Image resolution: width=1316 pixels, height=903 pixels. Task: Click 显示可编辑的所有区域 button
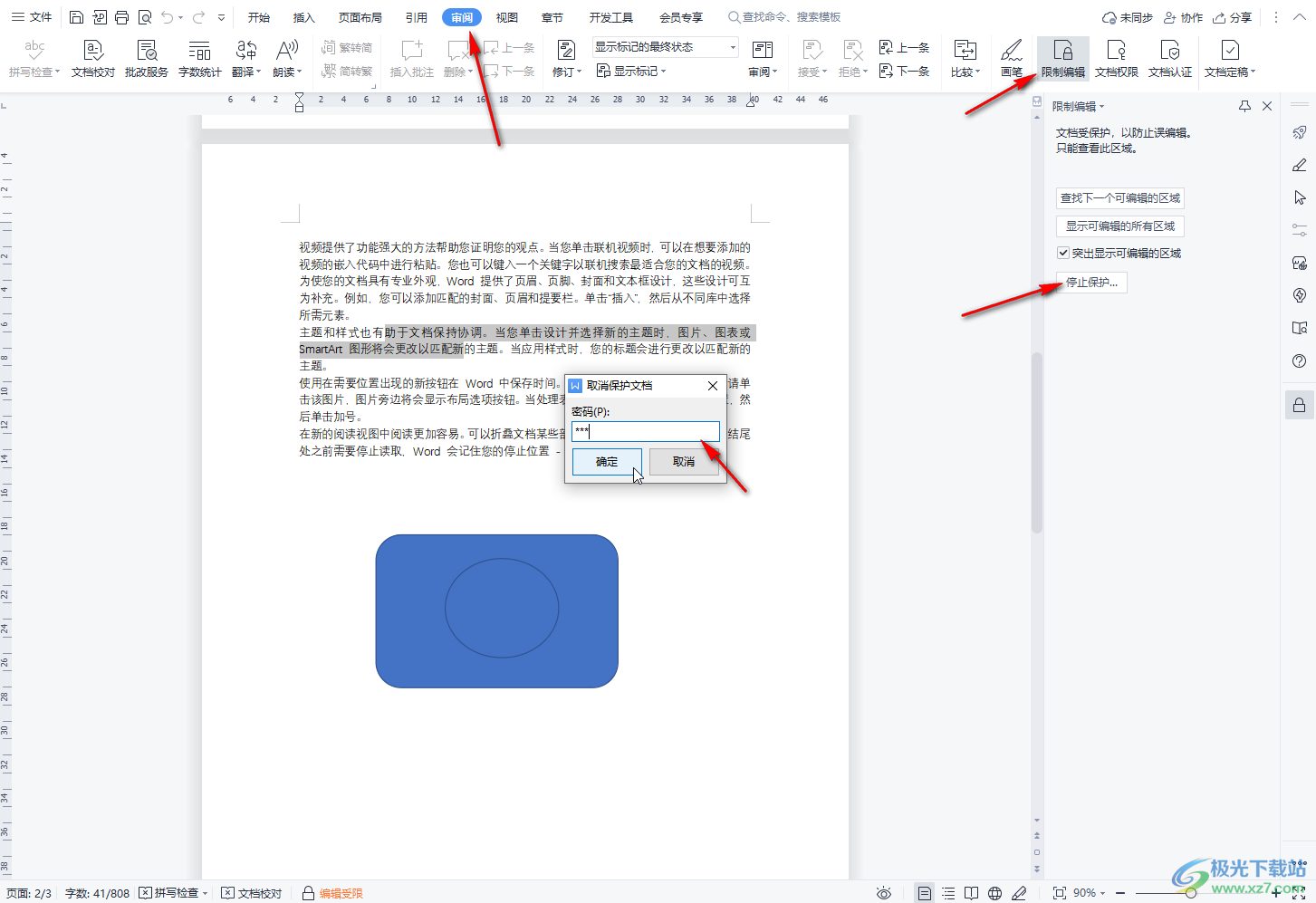click(x=1120, y=226)
